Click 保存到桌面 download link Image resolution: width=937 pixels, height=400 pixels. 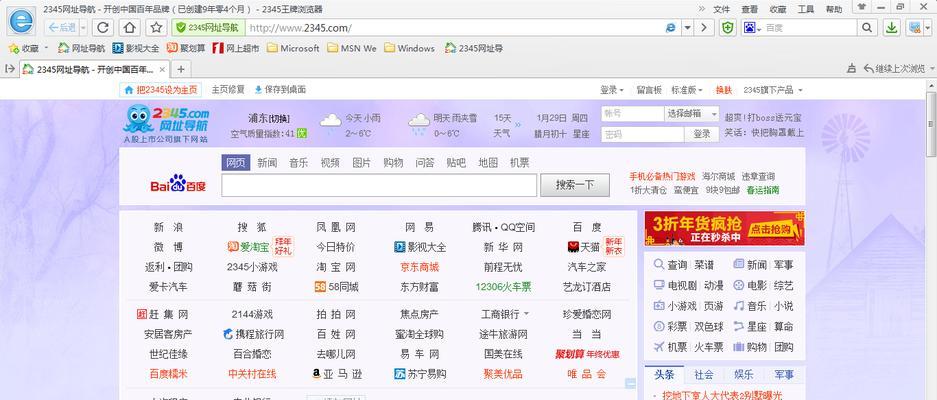pos(280,90)
